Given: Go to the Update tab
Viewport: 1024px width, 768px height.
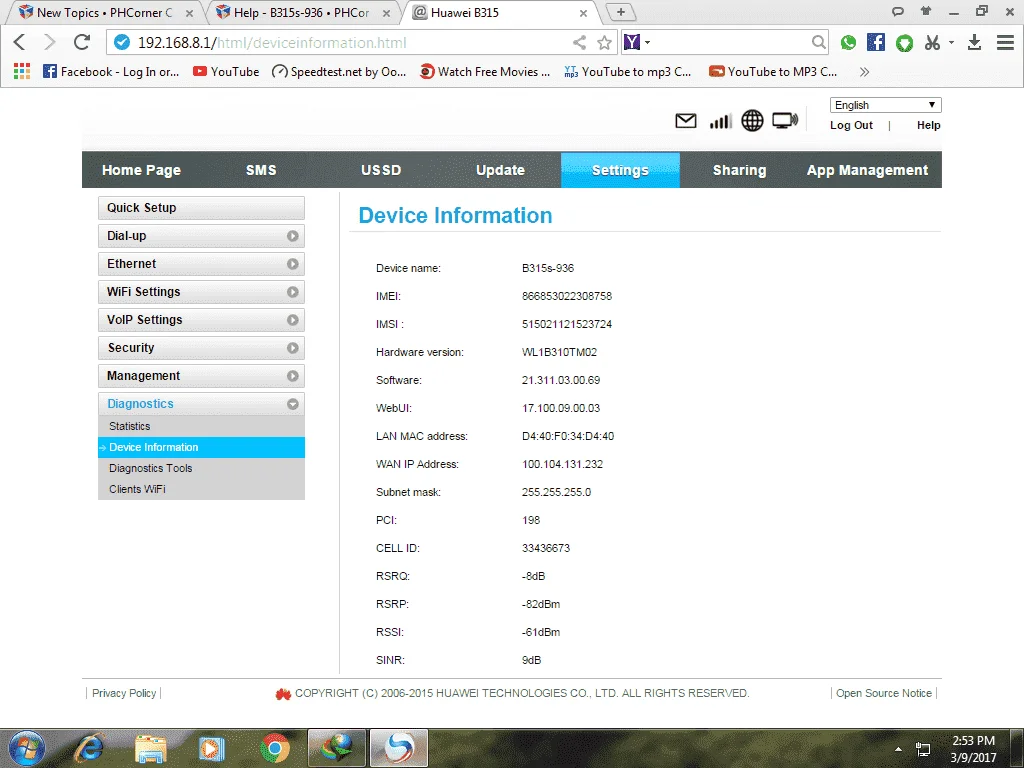Looking at the screenshot, I should pyautogui.click(x=500, y=170).
